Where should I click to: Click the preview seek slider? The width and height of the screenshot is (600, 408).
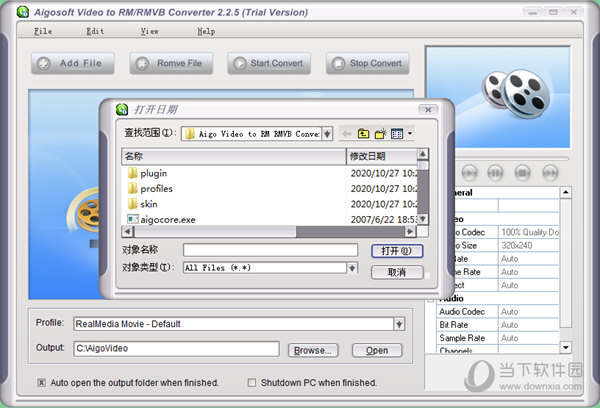coord(512,158)
